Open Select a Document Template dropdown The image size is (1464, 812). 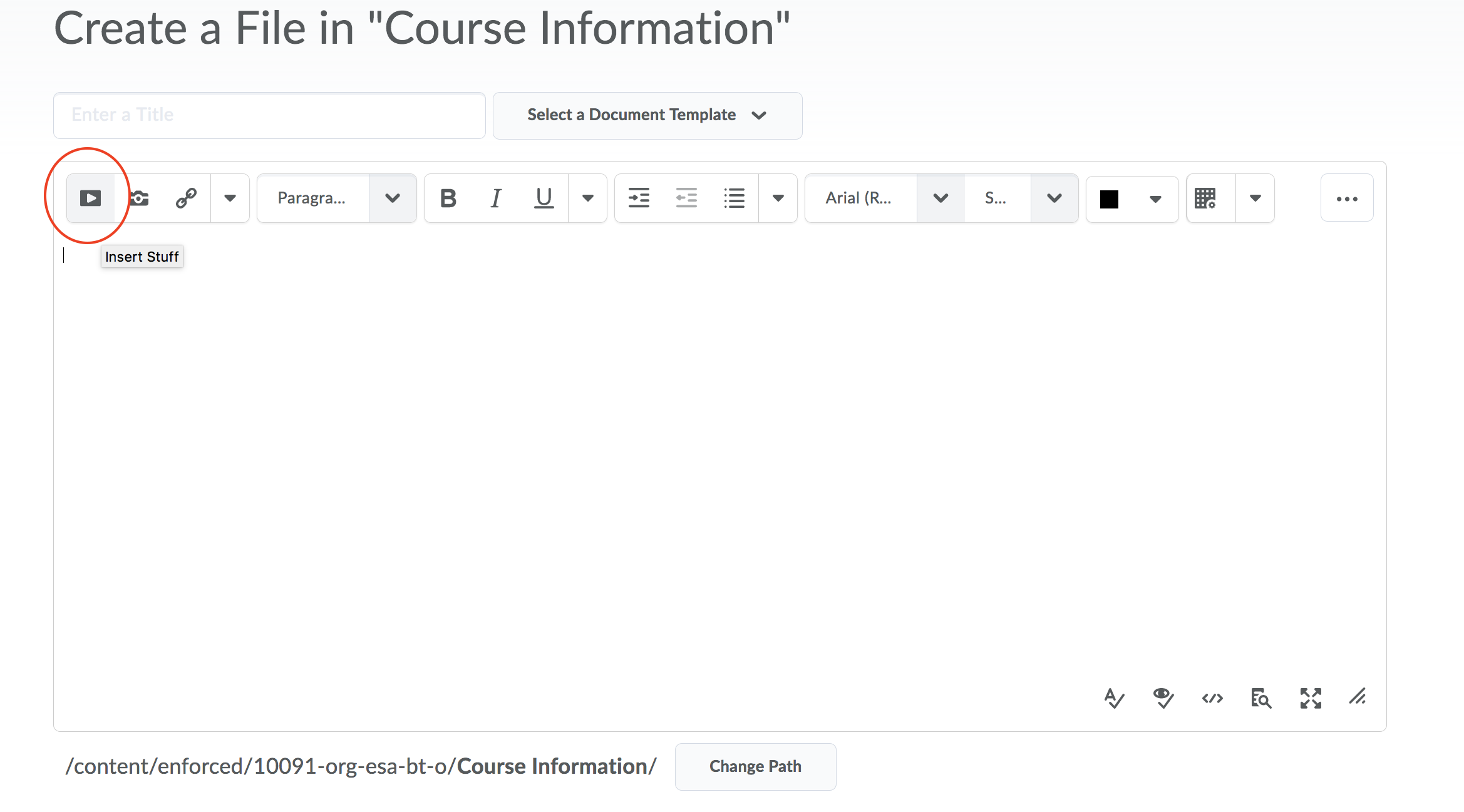click(647, 115)
